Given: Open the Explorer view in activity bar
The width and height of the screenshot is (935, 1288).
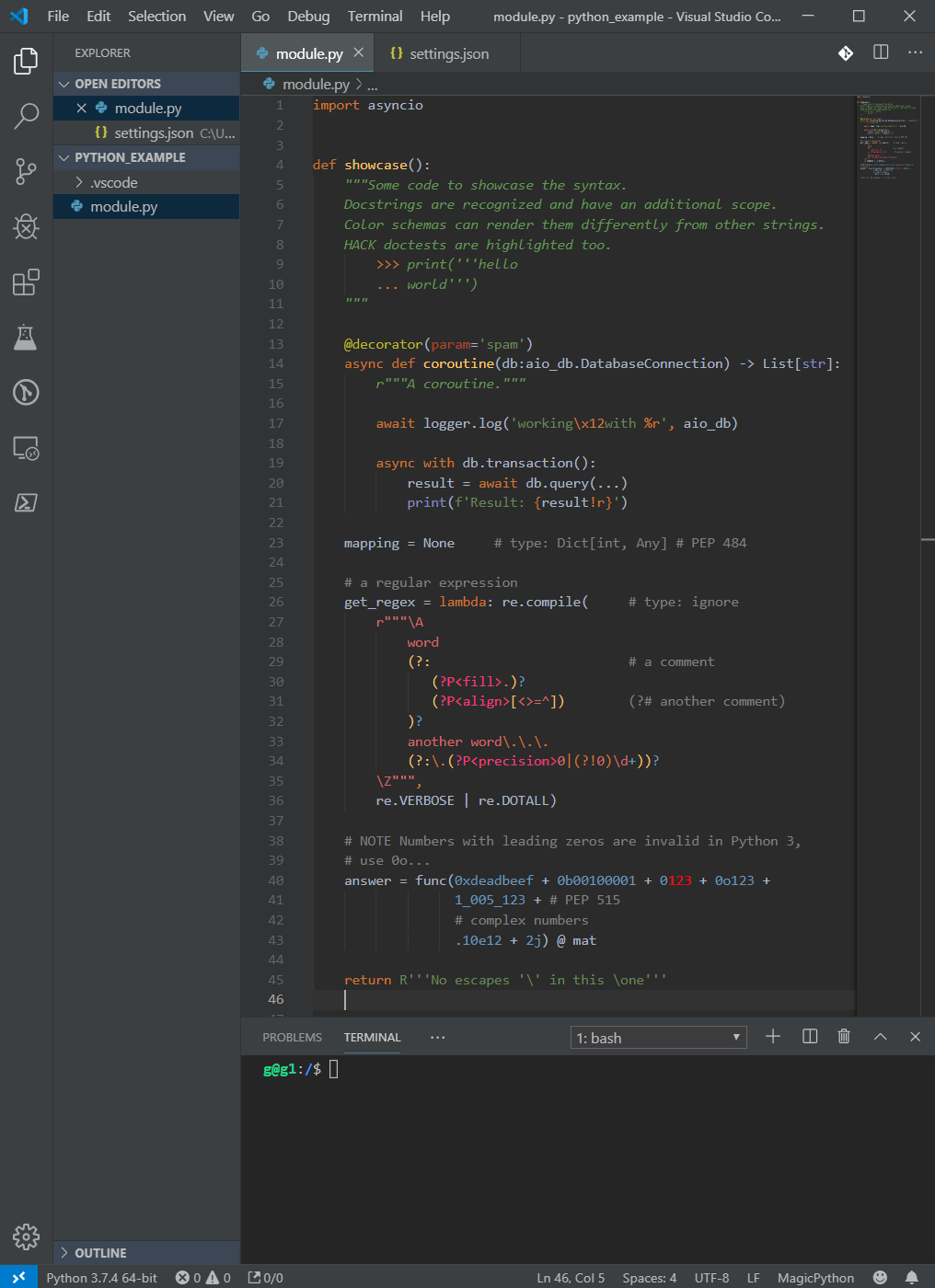Looking at the screenshot, I should pos(26,62).
